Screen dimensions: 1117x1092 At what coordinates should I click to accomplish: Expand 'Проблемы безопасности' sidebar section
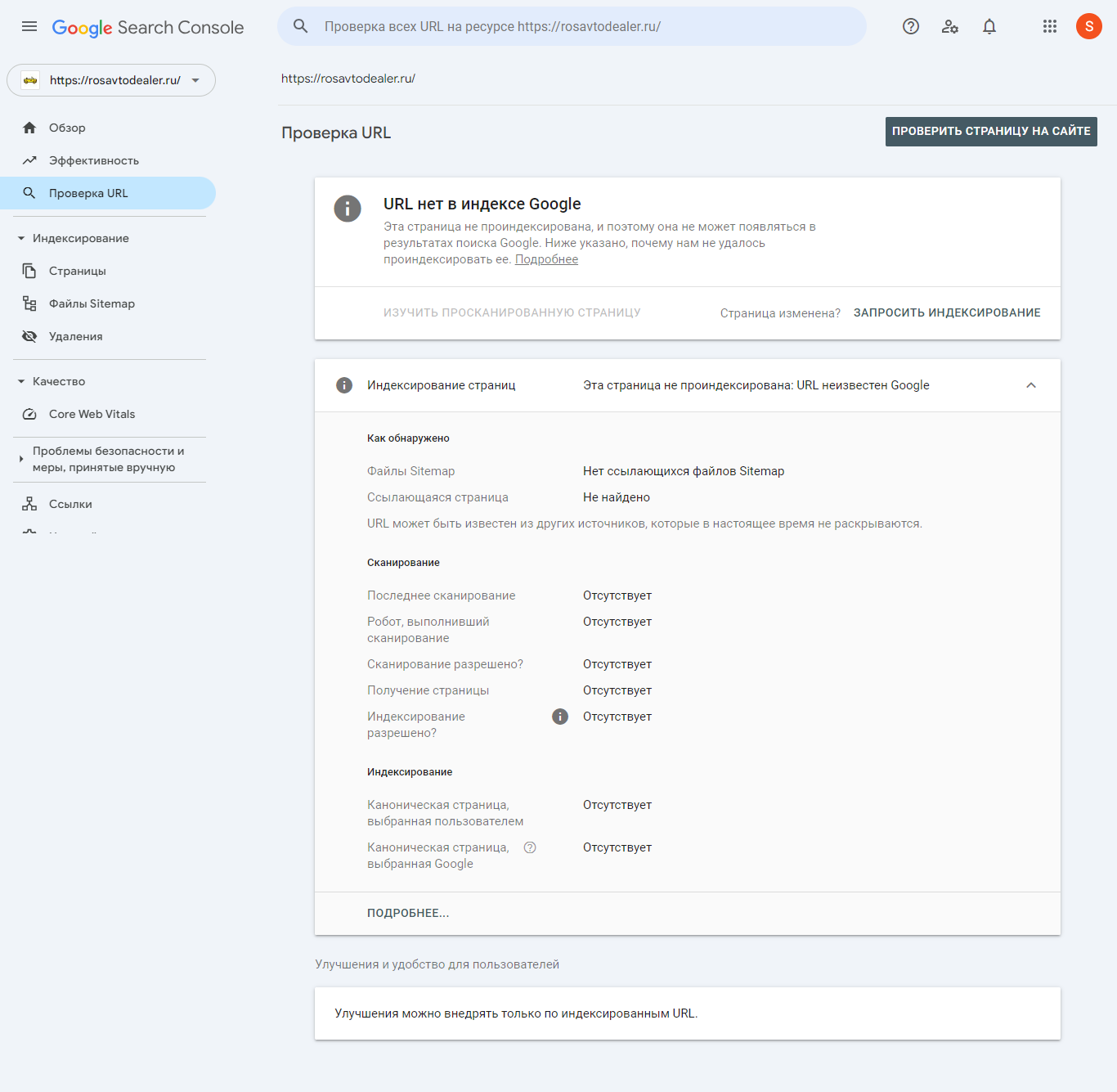click(x=21, y=459)
